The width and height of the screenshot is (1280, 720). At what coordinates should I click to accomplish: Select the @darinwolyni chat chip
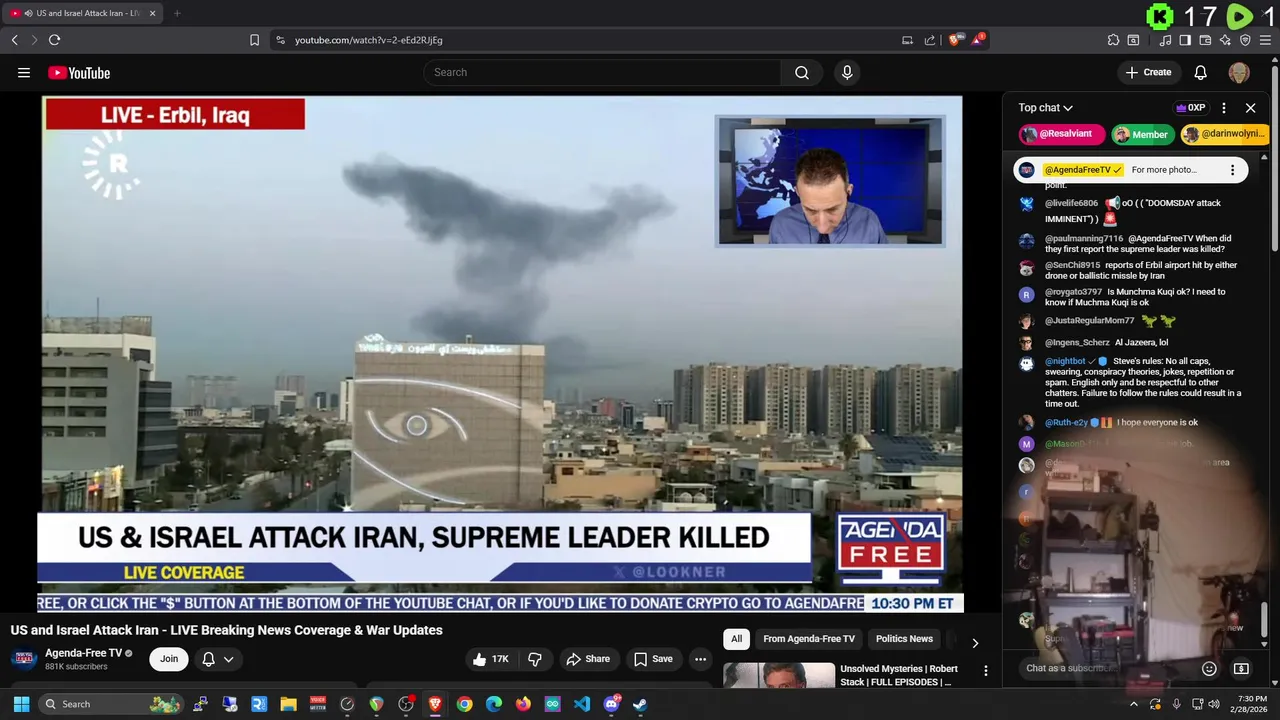[x=1224, y=134]
